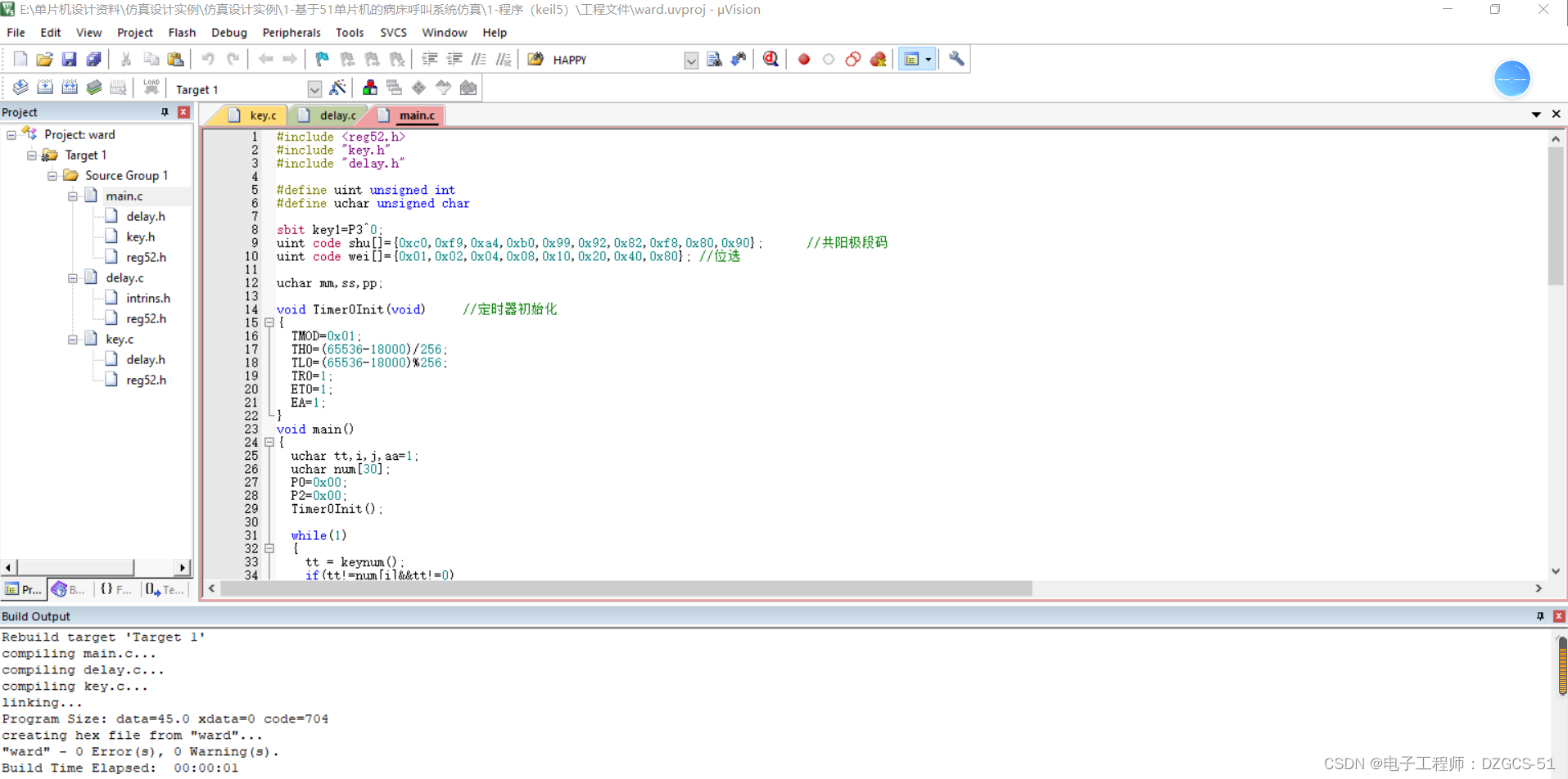This screenshot has width=1568, height=779.
Task: Switch to the Templates panel tab
Action: pyautogui.click(x=165, y=589)
